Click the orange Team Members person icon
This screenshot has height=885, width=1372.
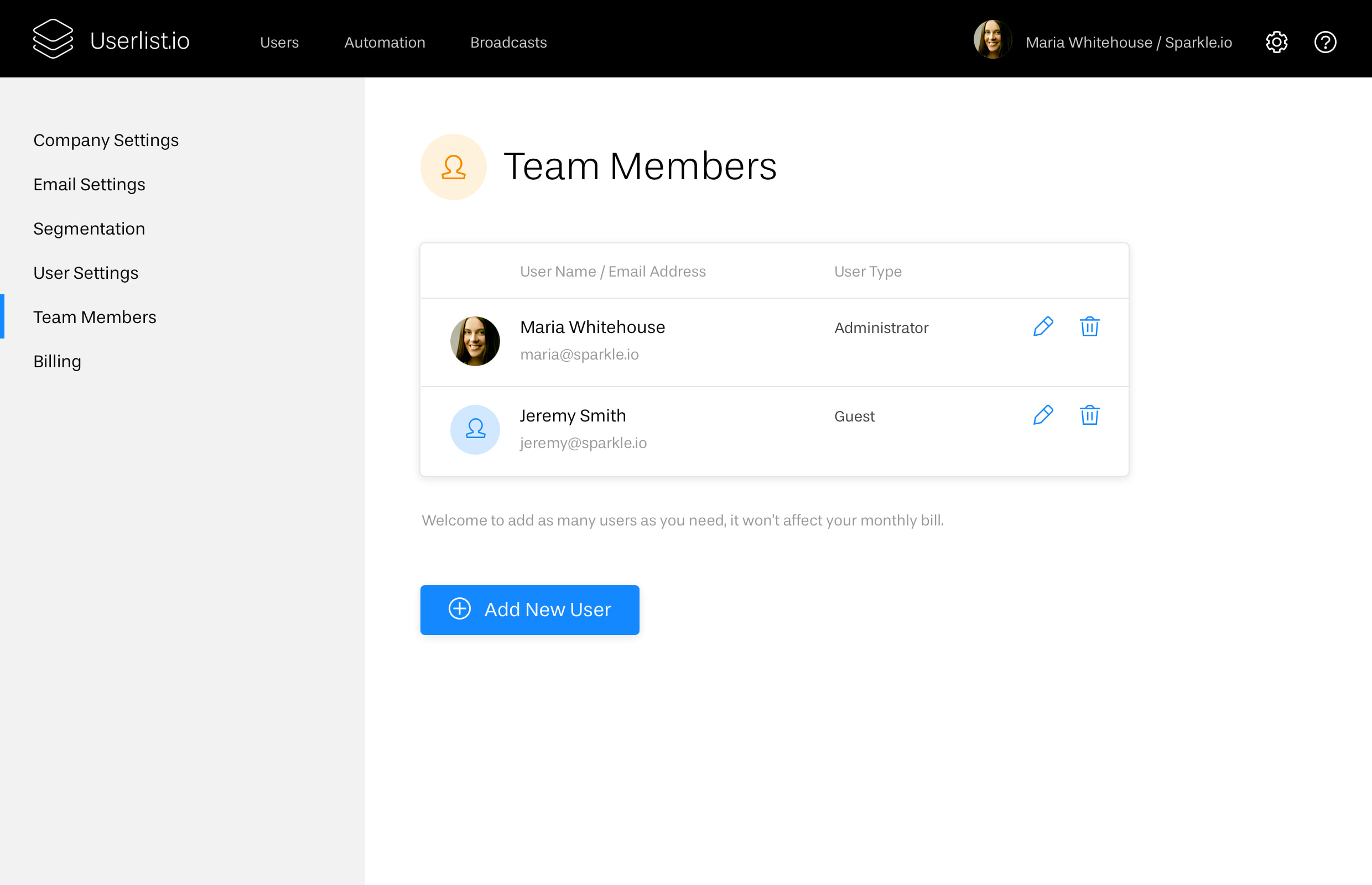[x=454, y=166]
